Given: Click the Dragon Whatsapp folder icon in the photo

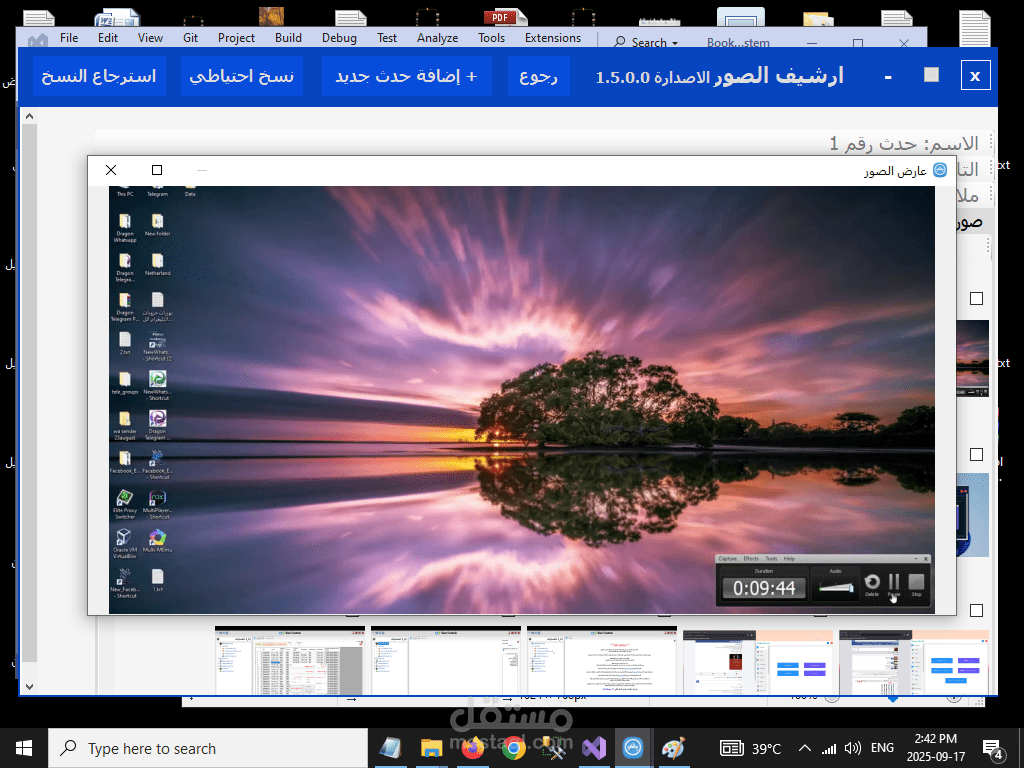Looking at the screenshot, I should (125, 228).
